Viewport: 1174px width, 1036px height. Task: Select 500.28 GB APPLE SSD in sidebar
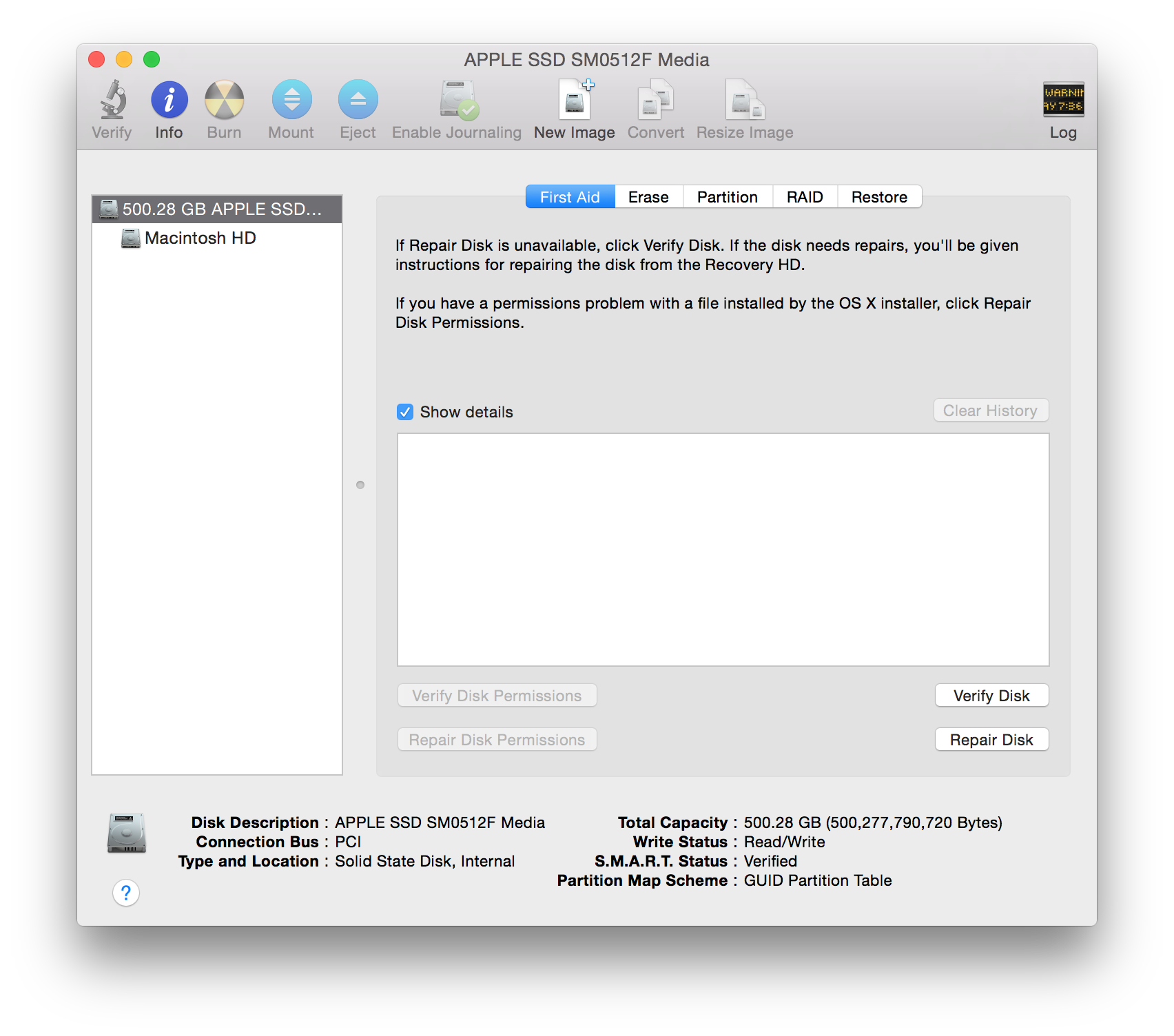tap(217, 209)
